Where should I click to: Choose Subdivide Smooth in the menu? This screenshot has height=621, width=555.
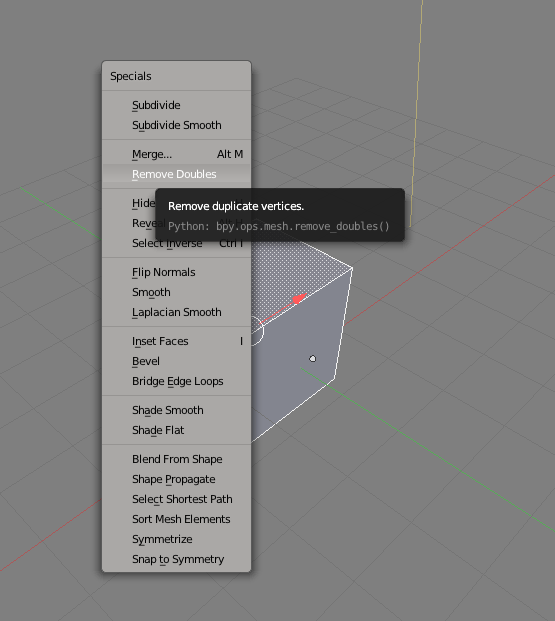(x=176, y=125)
